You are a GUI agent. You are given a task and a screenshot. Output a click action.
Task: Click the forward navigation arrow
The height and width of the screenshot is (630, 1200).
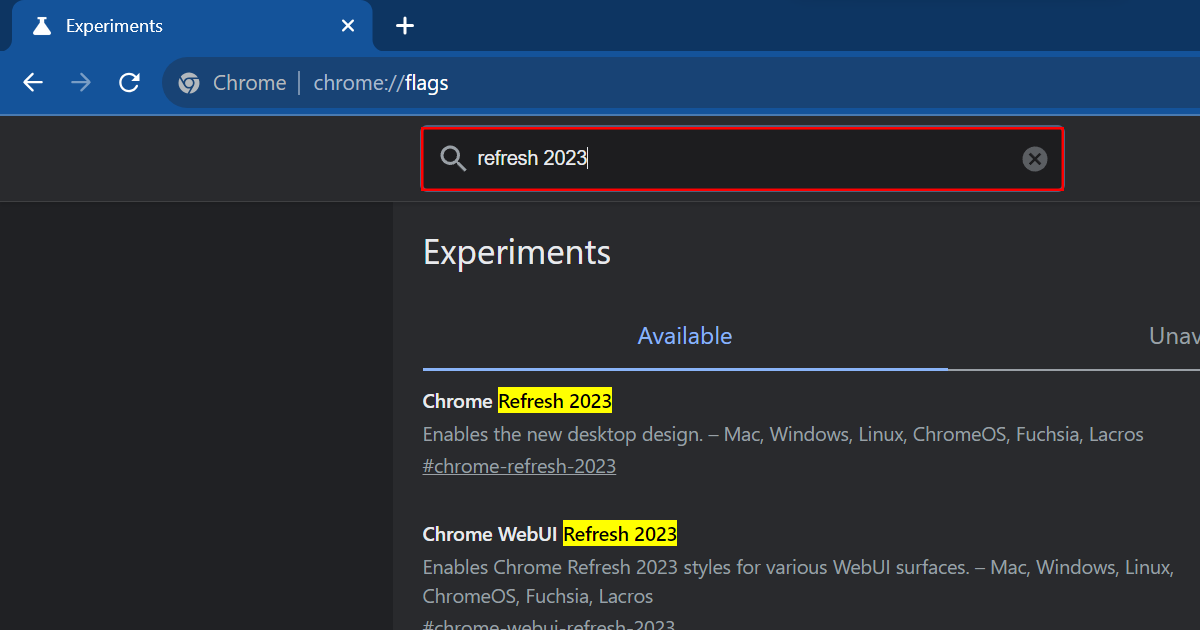pyautogui.click(x=81, y=83)
